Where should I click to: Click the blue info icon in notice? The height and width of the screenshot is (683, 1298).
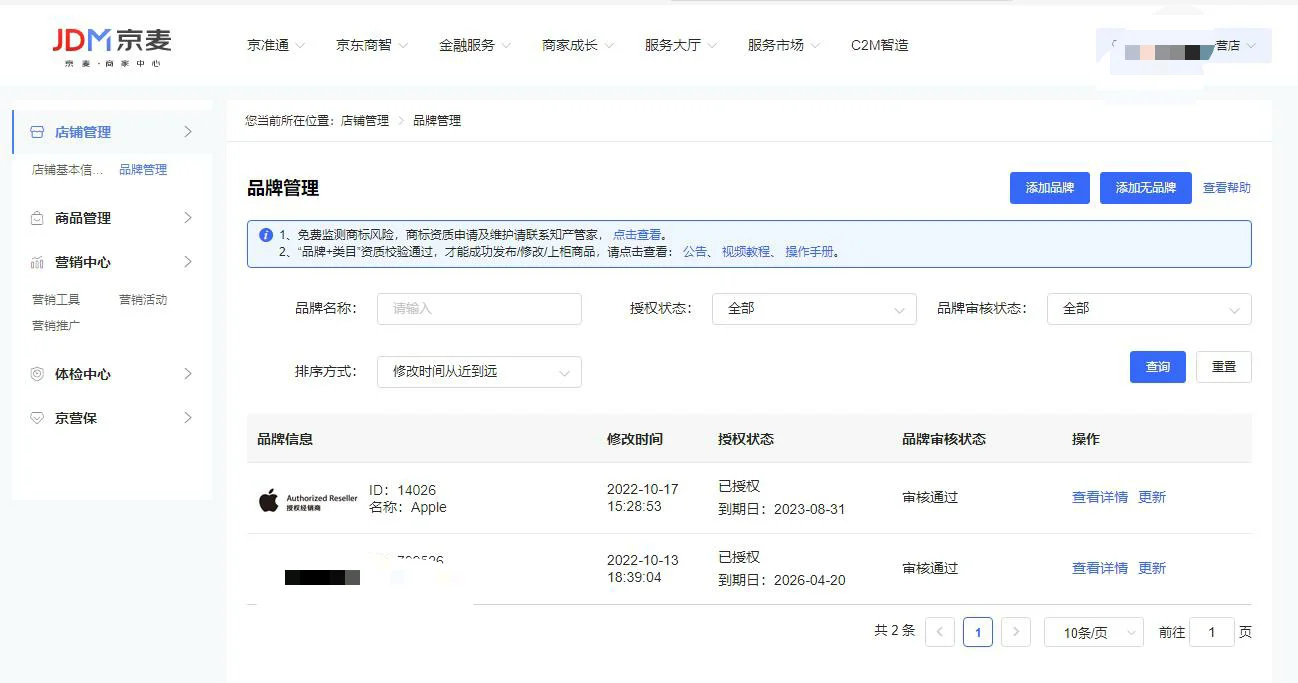266,235
